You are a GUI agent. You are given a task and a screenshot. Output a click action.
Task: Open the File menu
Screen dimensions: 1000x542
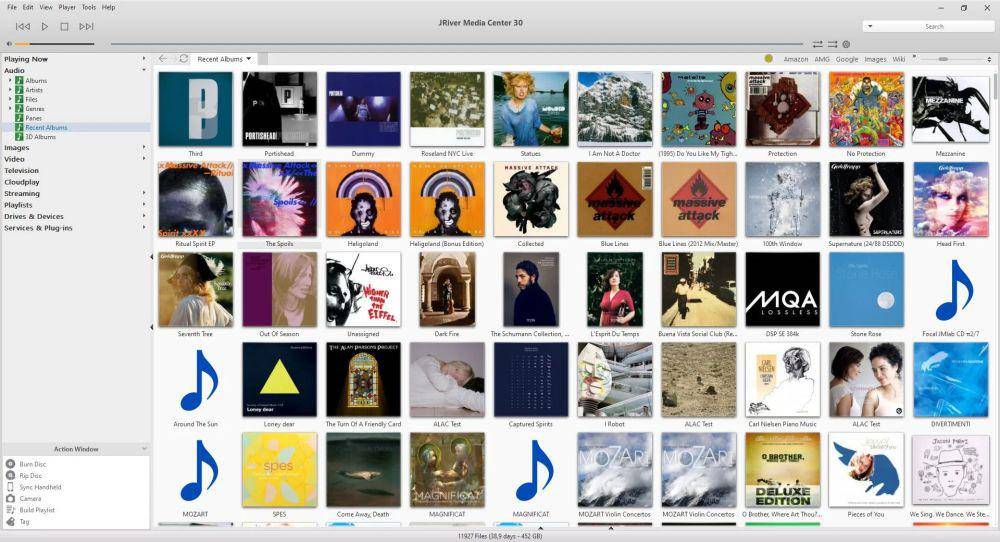(11, 7)
